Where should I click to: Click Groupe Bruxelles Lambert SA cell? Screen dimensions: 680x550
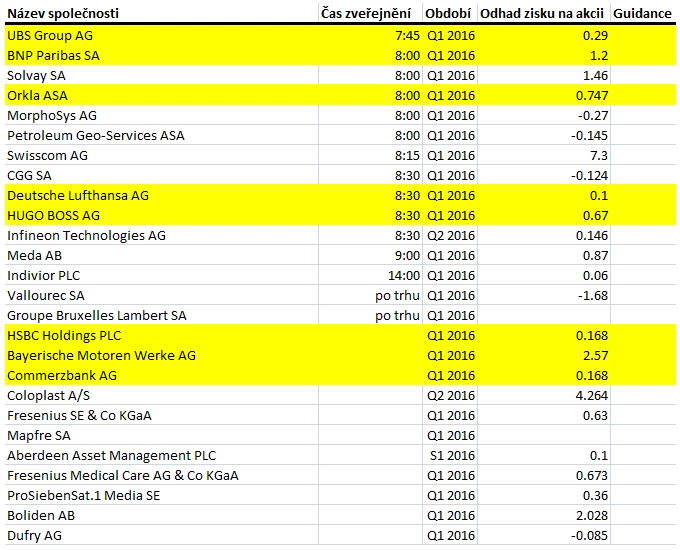coord(97,315)
